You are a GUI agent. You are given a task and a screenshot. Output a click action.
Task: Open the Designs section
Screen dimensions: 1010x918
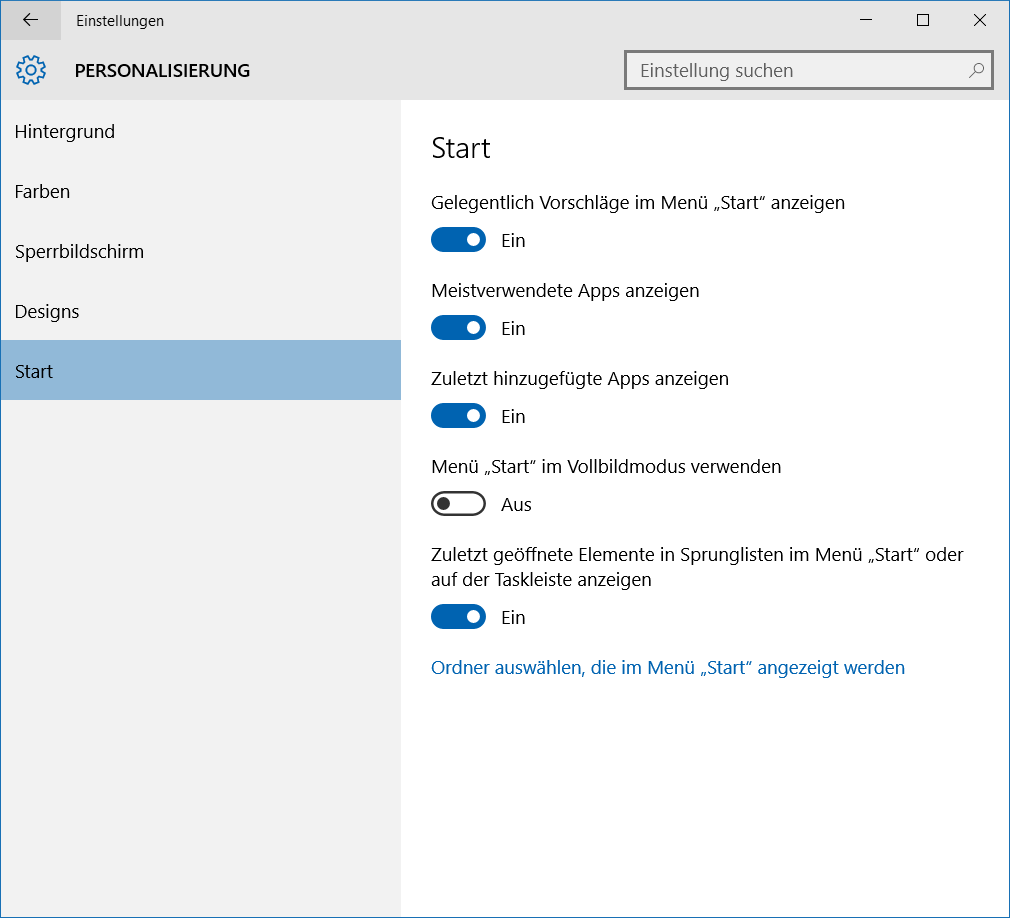click(x=47, y=311)
